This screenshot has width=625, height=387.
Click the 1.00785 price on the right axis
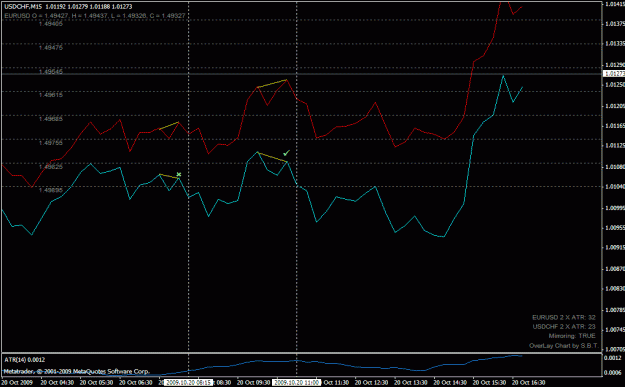coord(615,310)
